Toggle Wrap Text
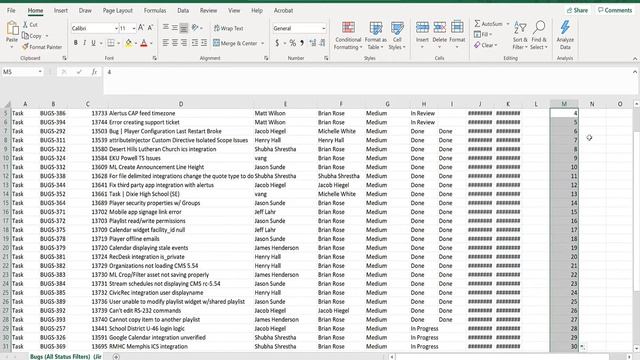640x360 pixels. [229, 28]
